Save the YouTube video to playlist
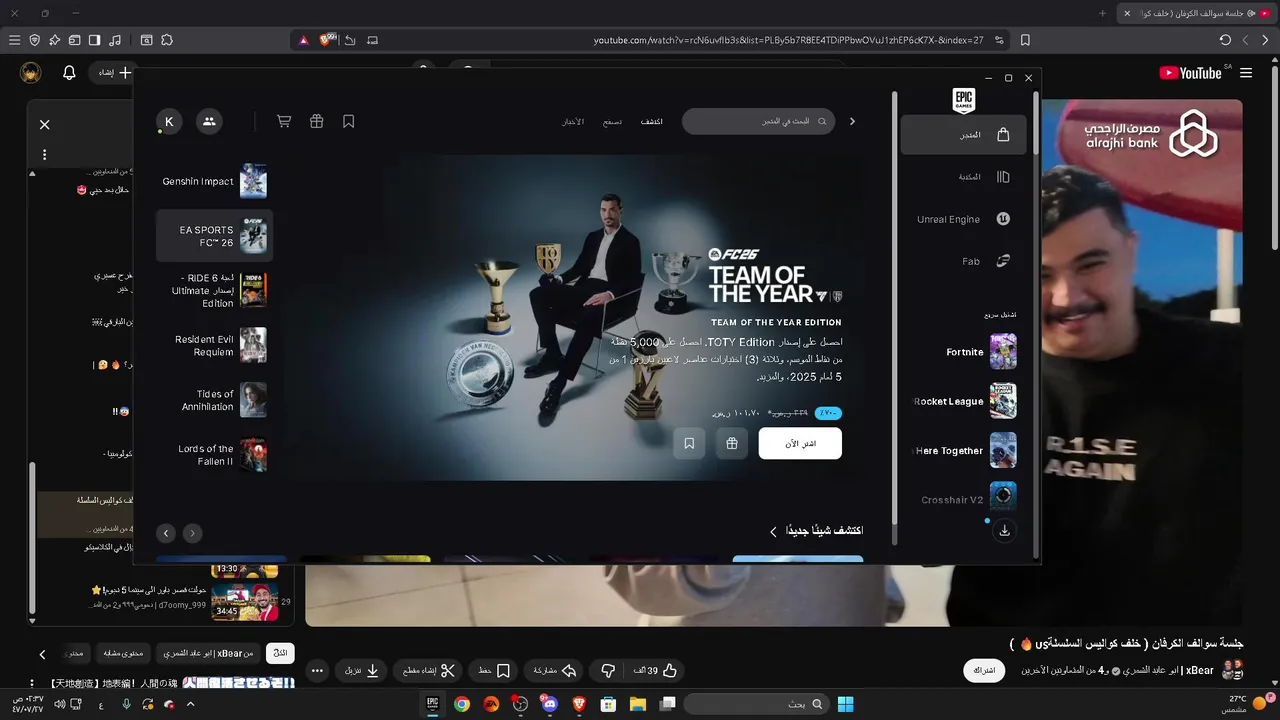 (494, 671)
